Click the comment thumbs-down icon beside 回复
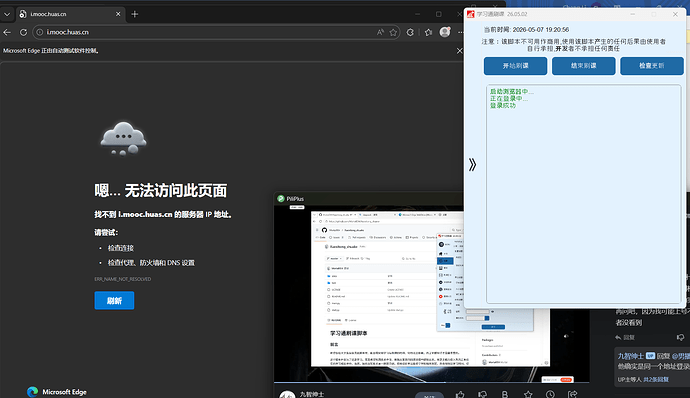The height and width of the screenshot is (398, 690). click(x=680, y=337)
